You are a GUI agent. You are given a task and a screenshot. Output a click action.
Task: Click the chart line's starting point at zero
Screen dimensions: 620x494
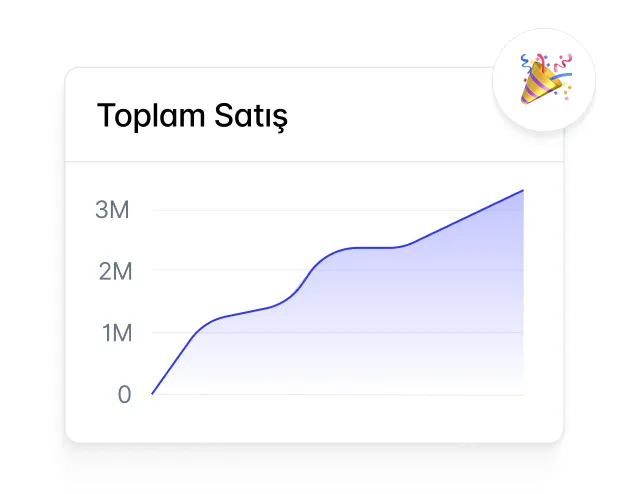coord(152,393)
